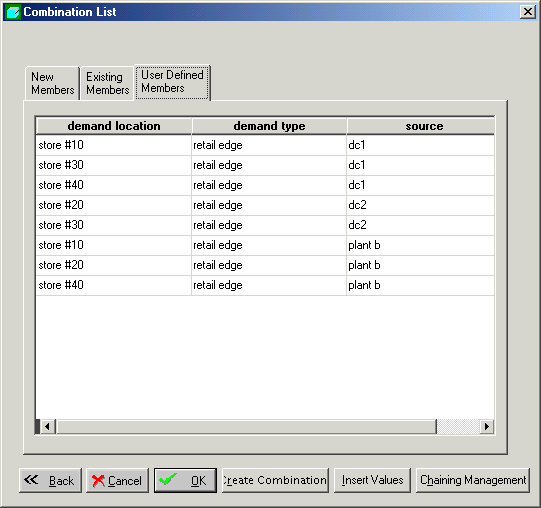Click retail edge in the store #40 plant b row
The width and height of the screenshot is (541, 508).
coord(269,285)
